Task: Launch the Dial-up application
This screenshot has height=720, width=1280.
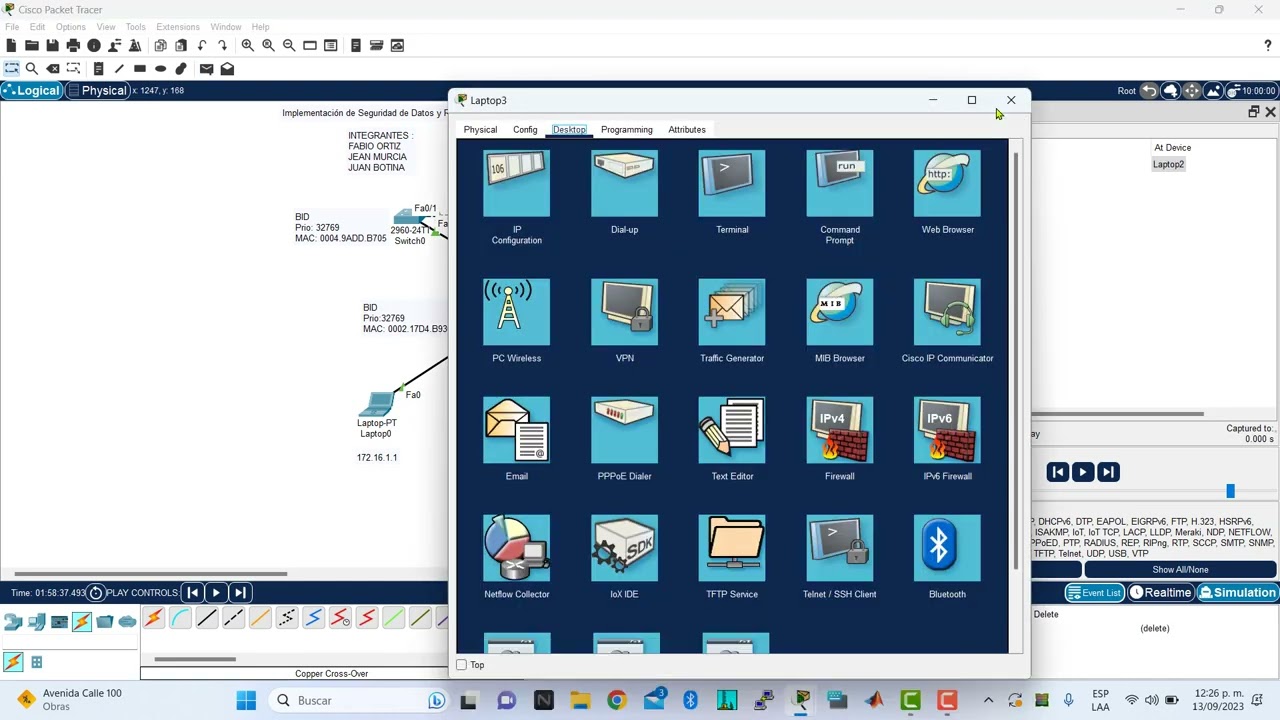Action: [x=624, y=184]
